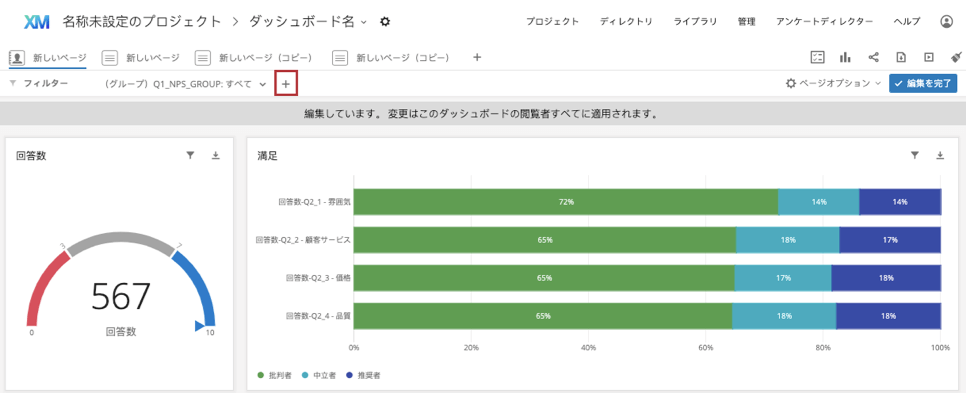Click the 回答数-Q2_4 - 品質 axis label

(x=318, y=316)
